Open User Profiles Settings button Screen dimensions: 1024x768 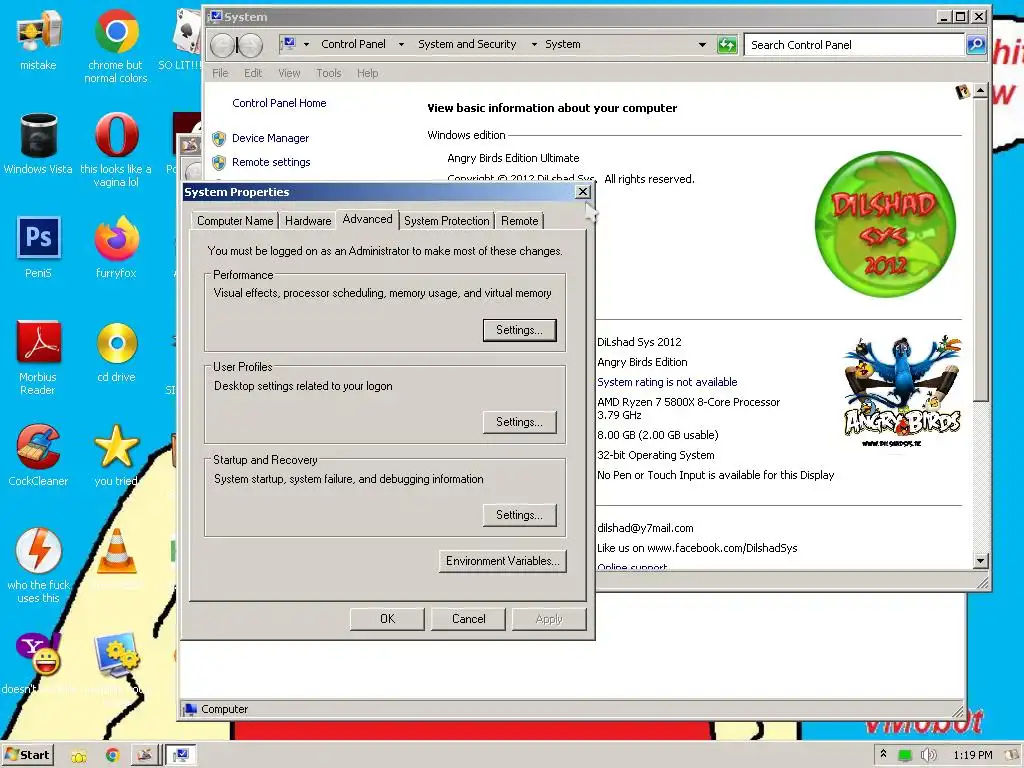pyautogui.click(x=520, y=423)
